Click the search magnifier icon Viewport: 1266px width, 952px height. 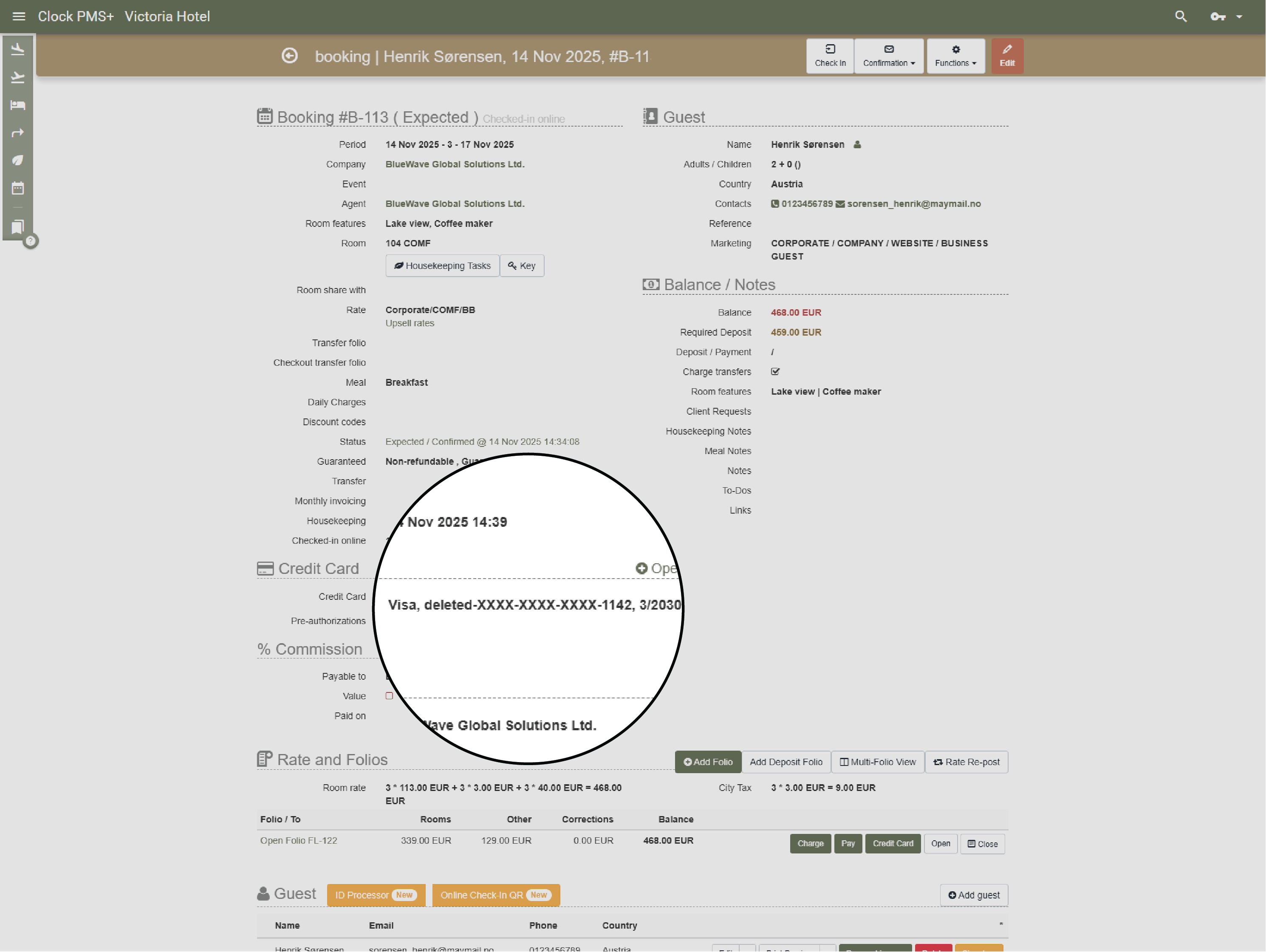coord(1181,17)
